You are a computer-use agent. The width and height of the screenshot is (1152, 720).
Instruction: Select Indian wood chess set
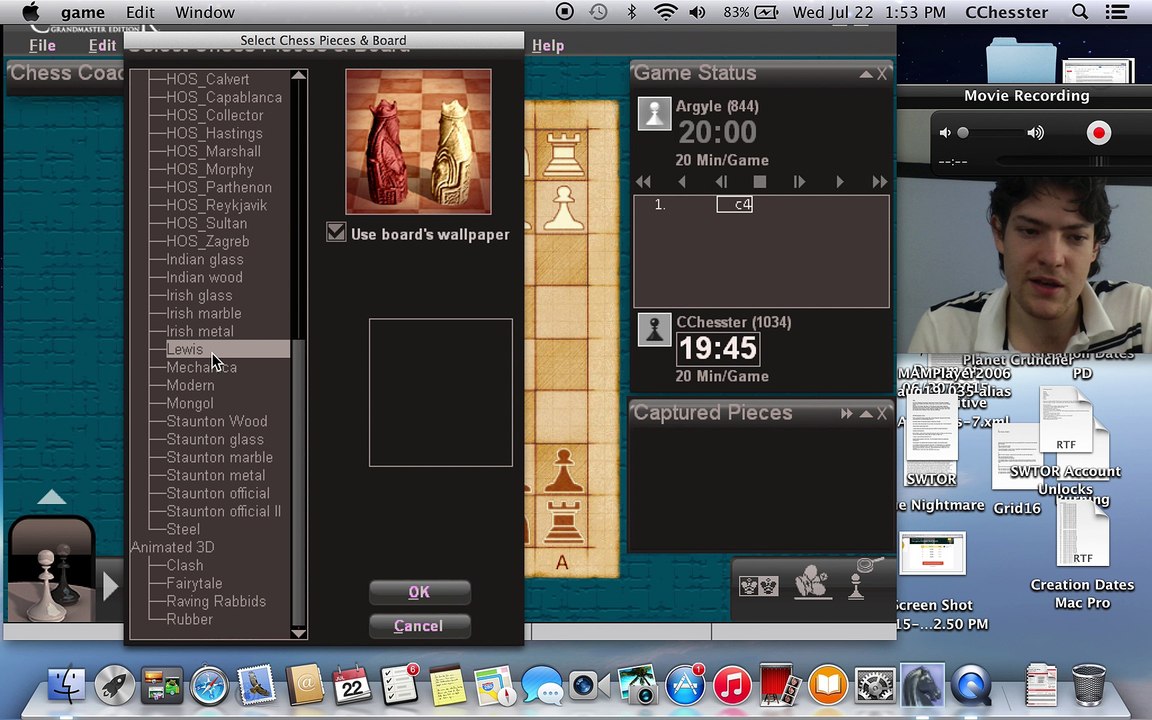[x=204, y=278]
